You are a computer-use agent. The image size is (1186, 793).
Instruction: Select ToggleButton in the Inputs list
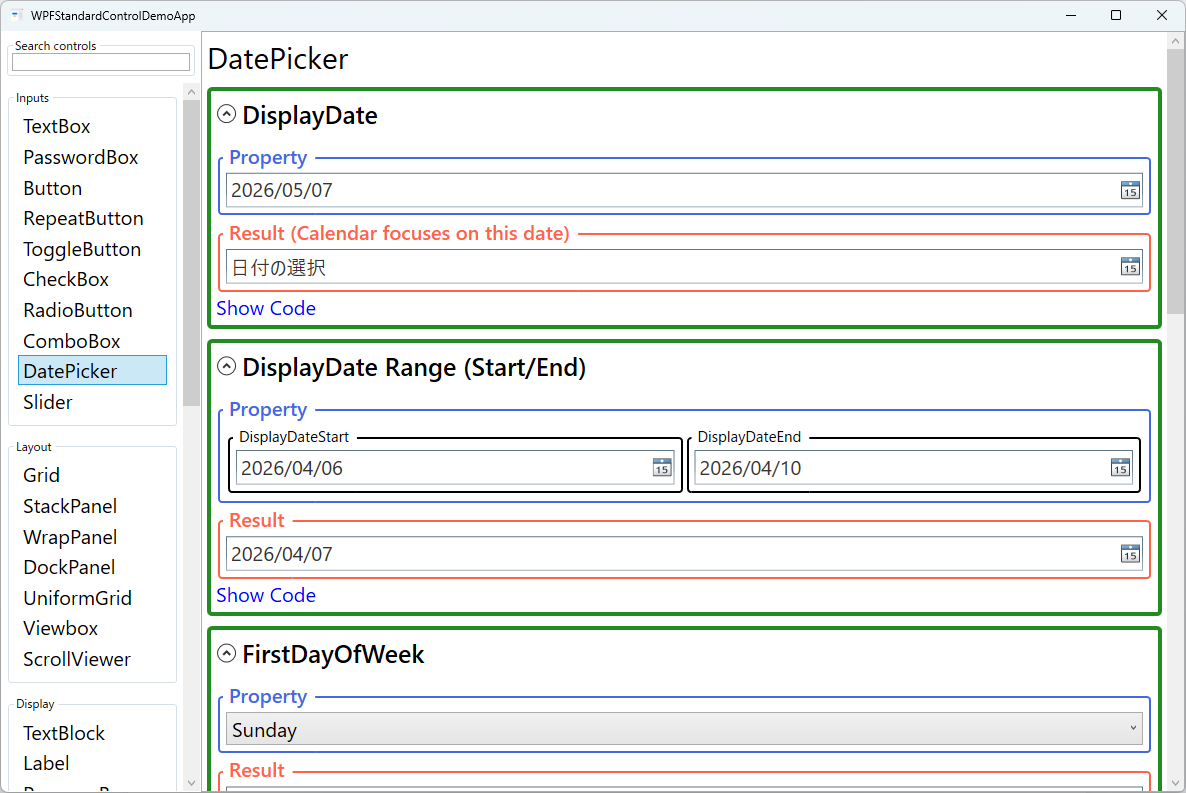pos(92,250)
